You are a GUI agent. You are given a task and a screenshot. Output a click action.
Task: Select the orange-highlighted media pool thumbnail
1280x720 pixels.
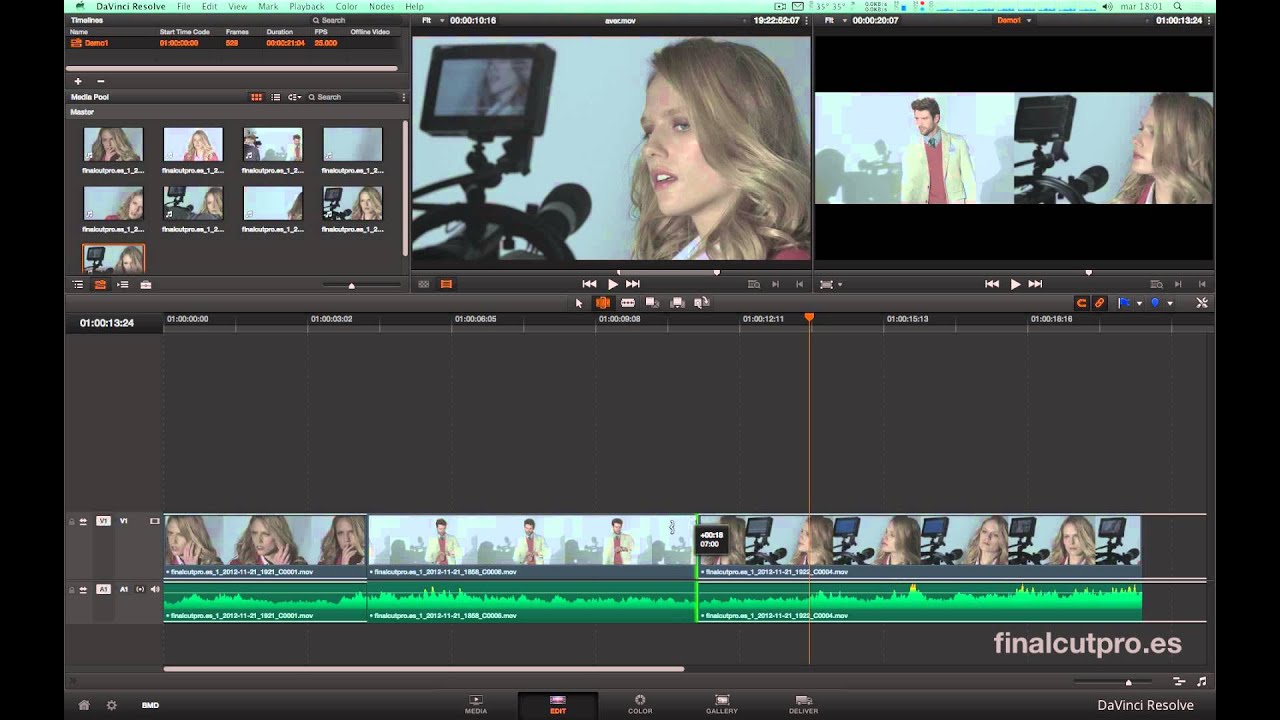click(x=113, y=259)
